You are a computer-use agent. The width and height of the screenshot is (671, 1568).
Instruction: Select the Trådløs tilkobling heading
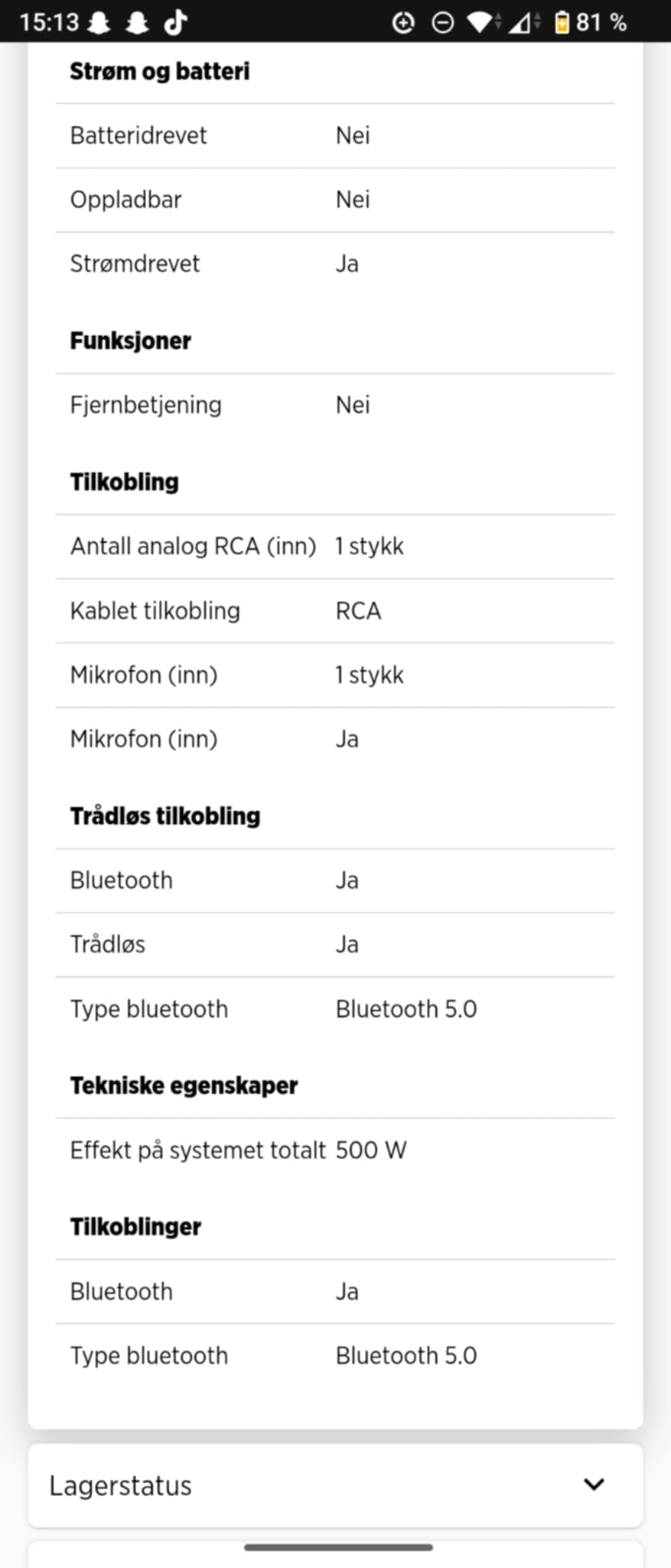coord(165,815)
